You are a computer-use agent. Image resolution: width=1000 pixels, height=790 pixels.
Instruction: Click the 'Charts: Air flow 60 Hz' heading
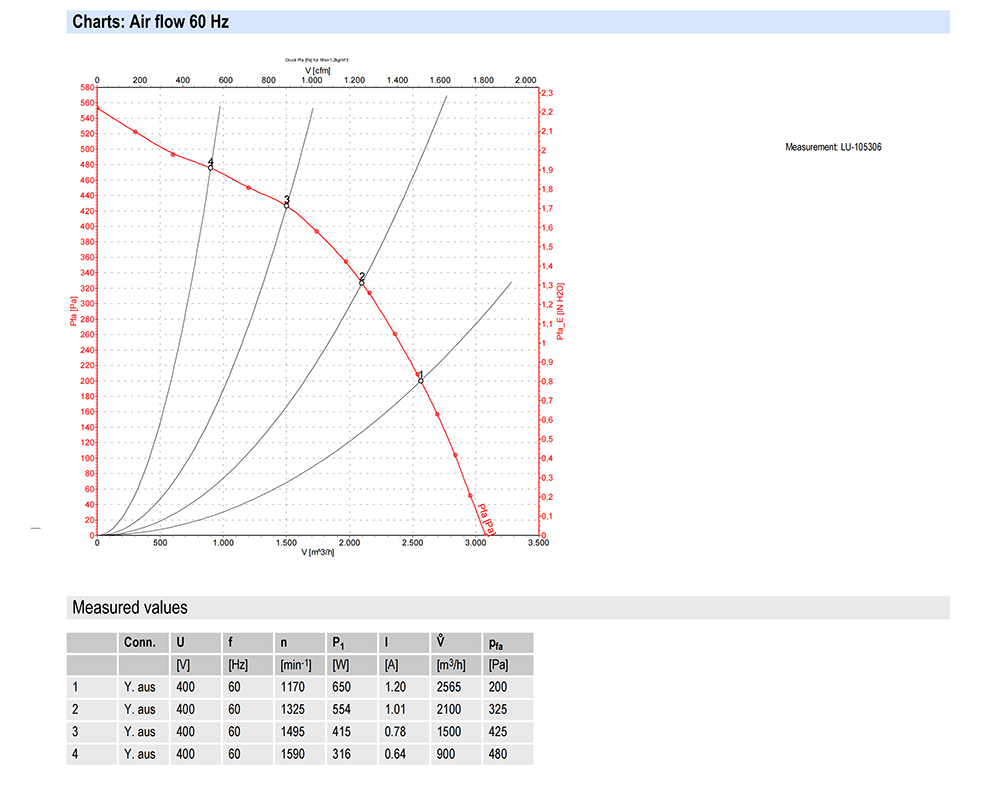pyautogui.click(x=150, y=22)
